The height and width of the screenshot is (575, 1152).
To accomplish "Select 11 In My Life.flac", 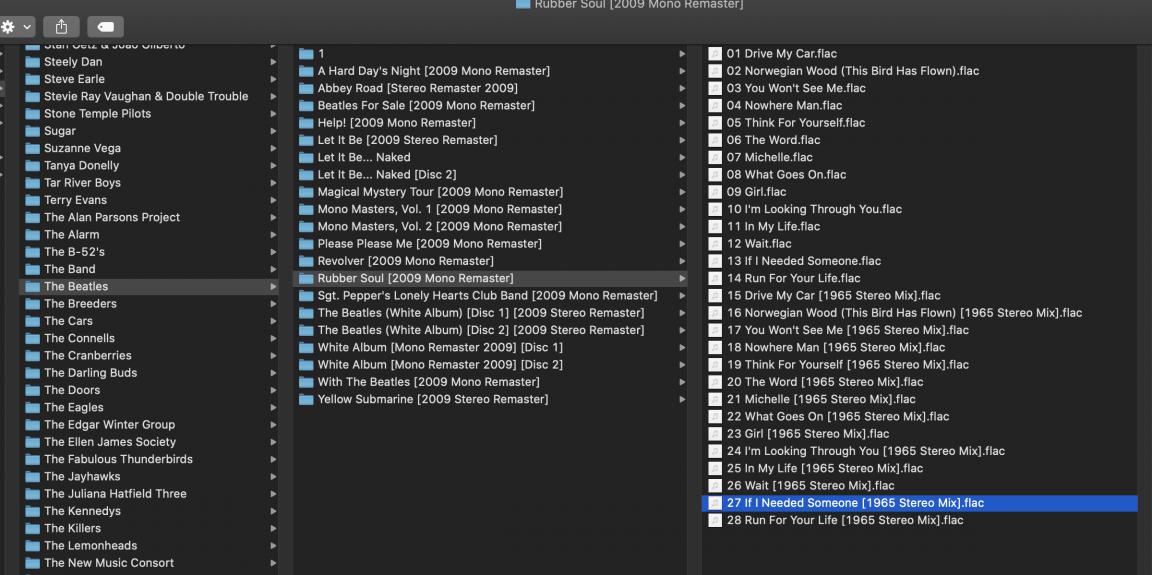I will pyautogui.click(x=773, y=227).
